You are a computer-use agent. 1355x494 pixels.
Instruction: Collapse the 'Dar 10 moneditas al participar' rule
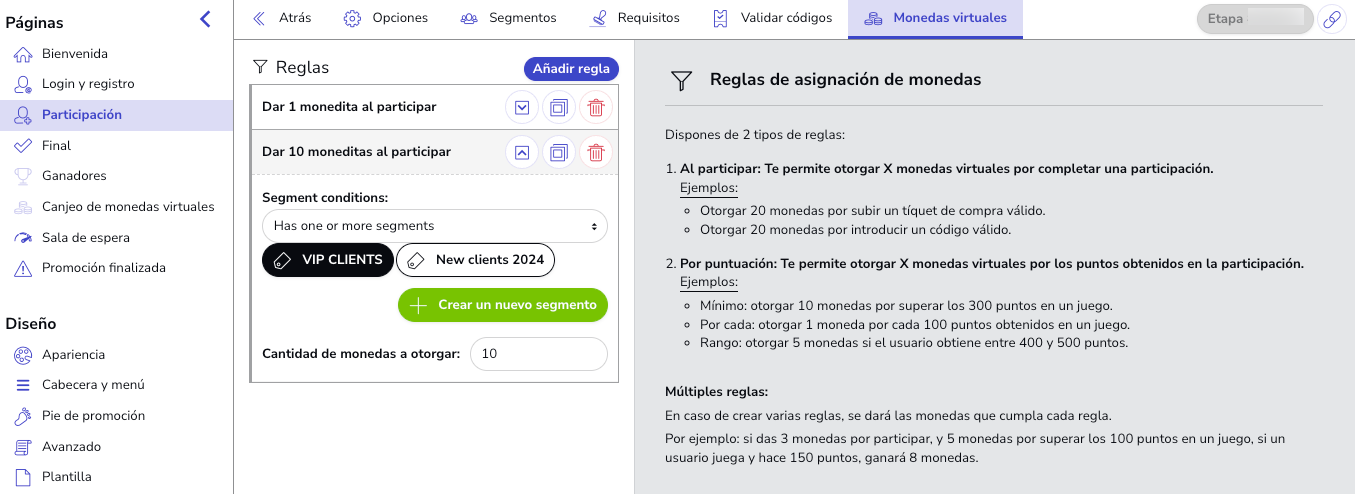point(522,153)
